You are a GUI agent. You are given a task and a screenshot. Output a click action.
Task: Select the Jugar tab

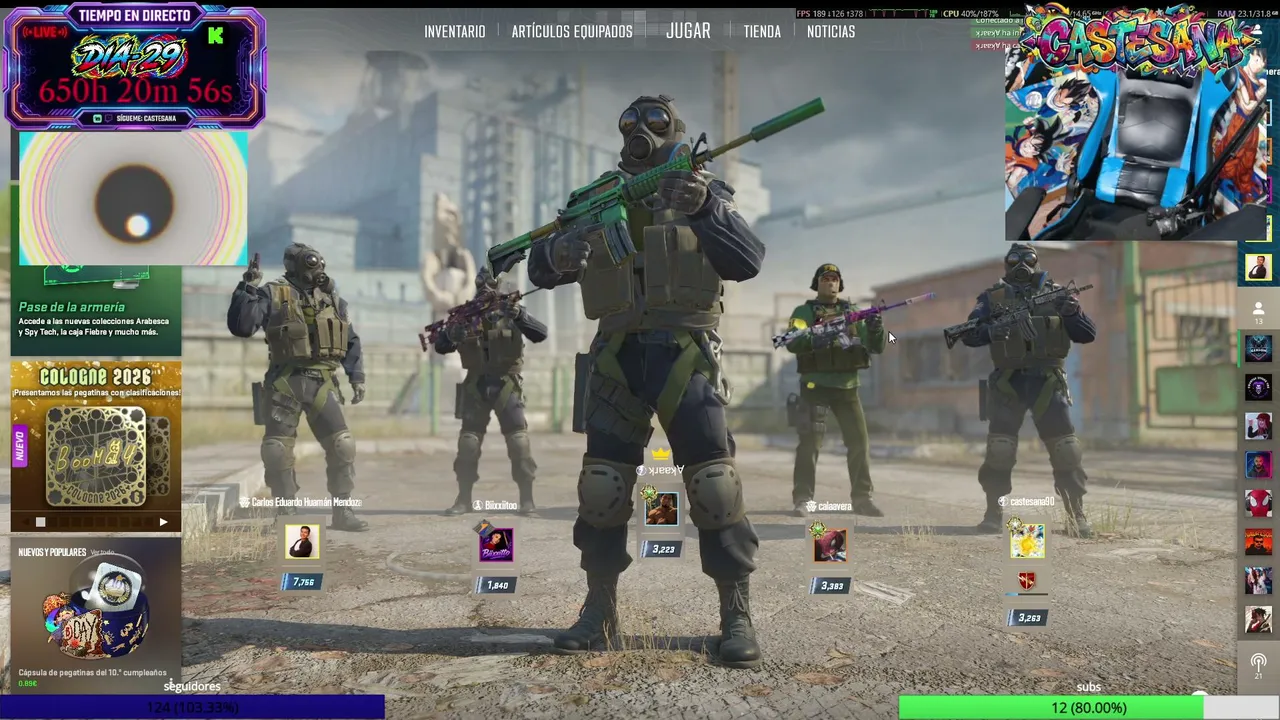tap(688, 31)
